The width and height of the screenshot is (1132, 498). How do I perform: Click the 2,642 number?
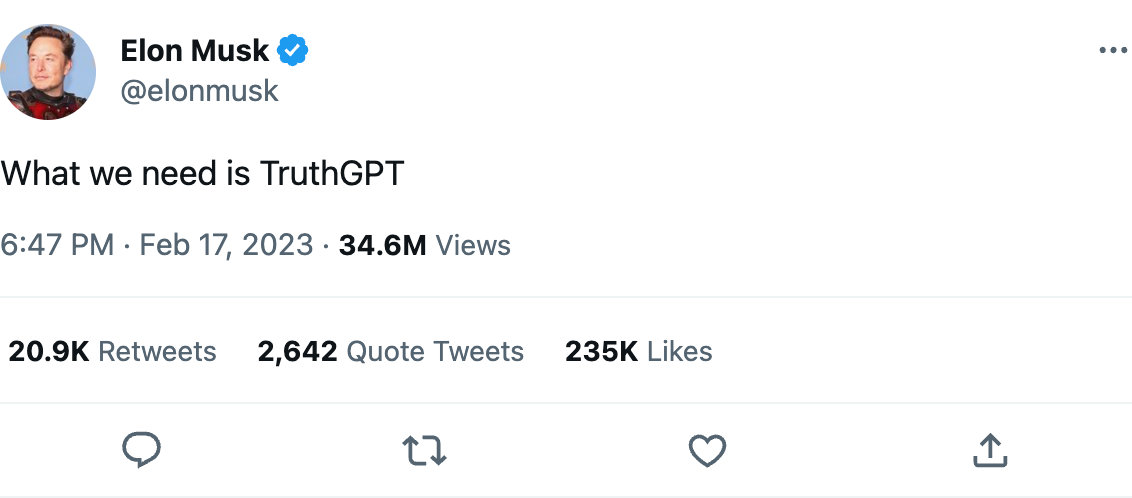[x=297, y=351]
